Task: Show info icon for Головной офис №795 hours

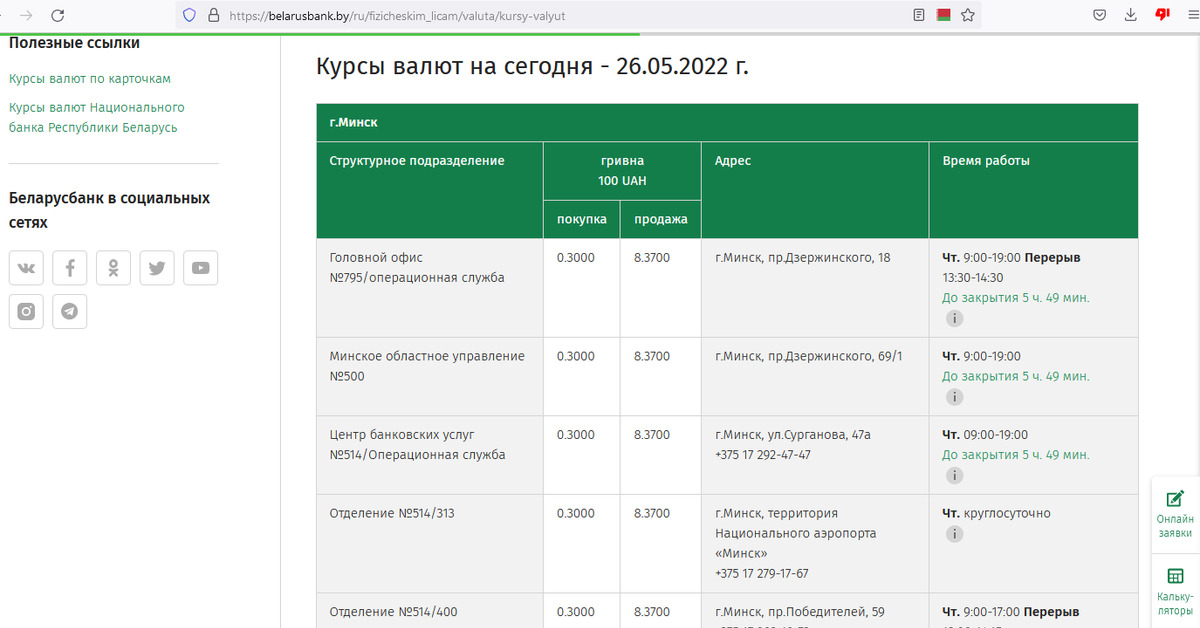Action: (955, 319)
